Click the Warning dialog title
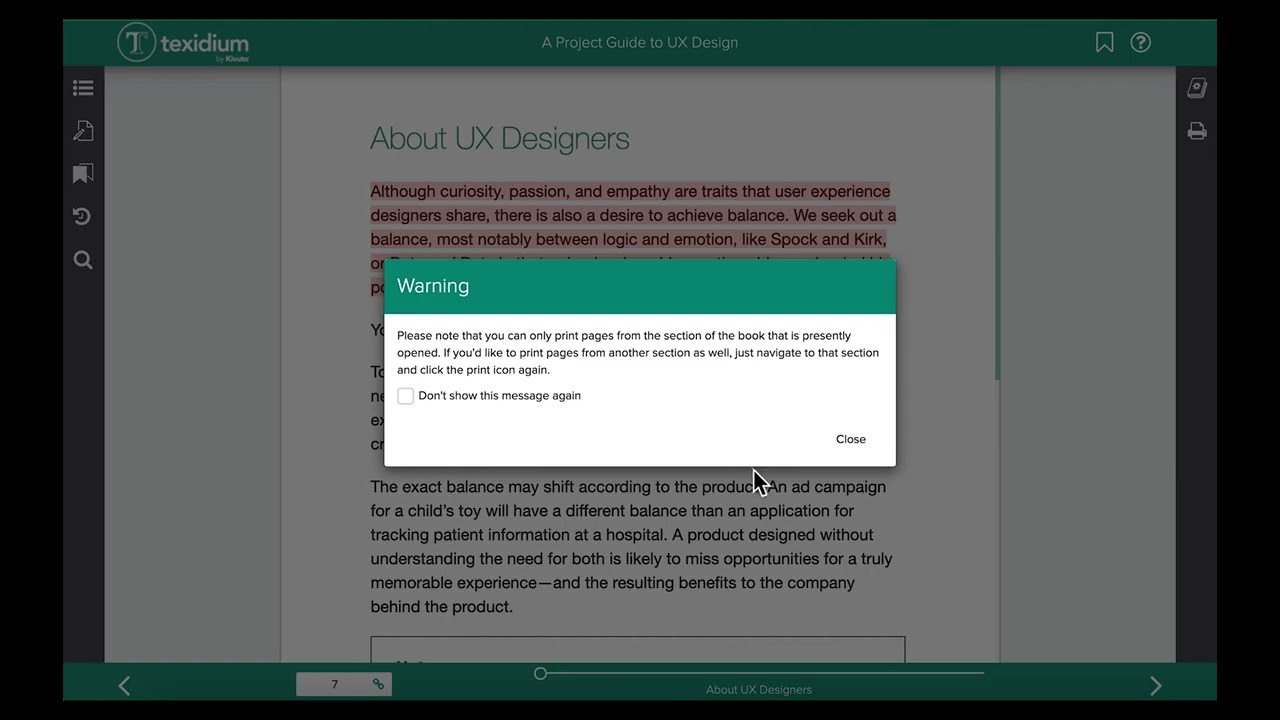 click(433, 286)
